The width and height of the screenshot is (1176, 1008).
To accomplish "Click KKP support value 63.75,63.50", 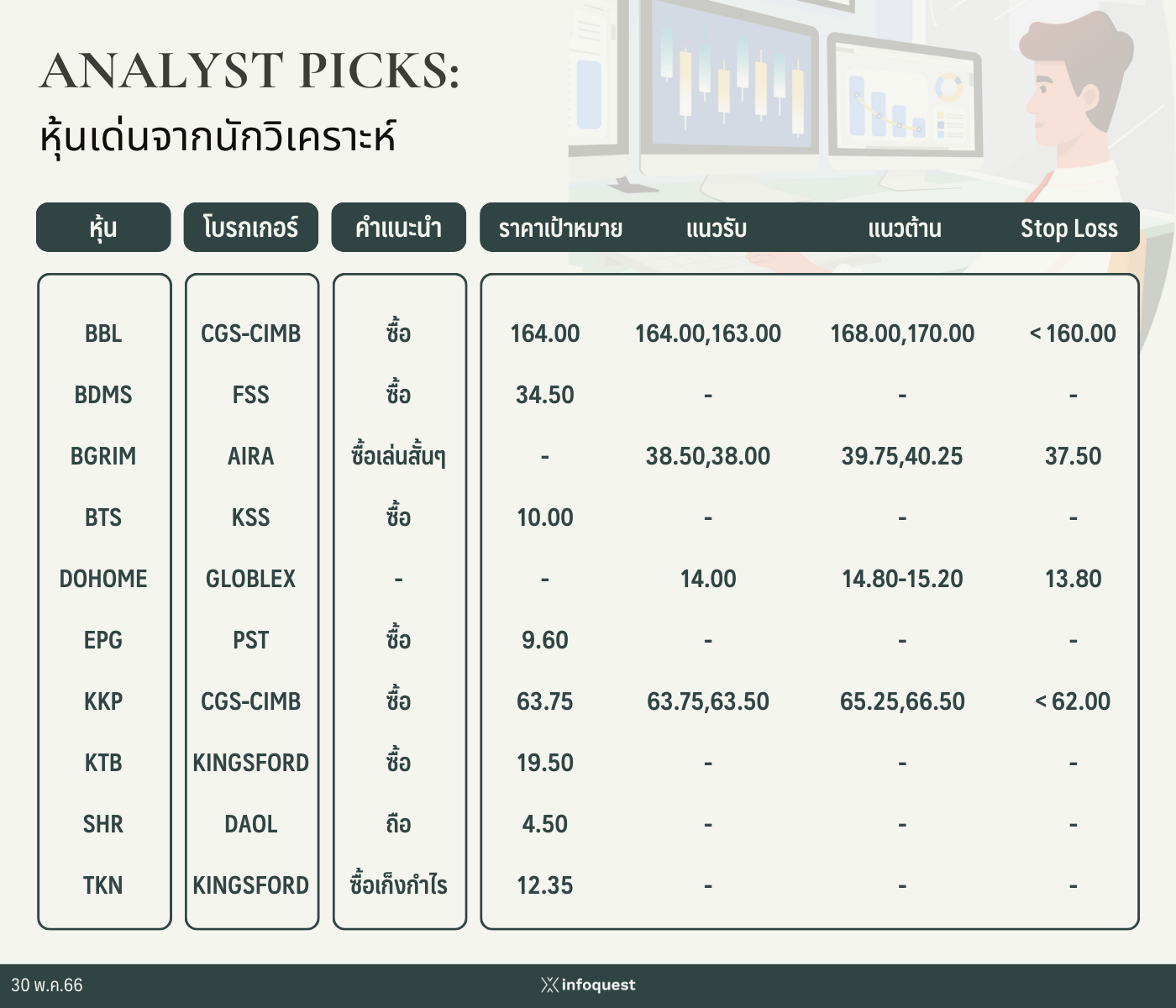I will 708,701.
